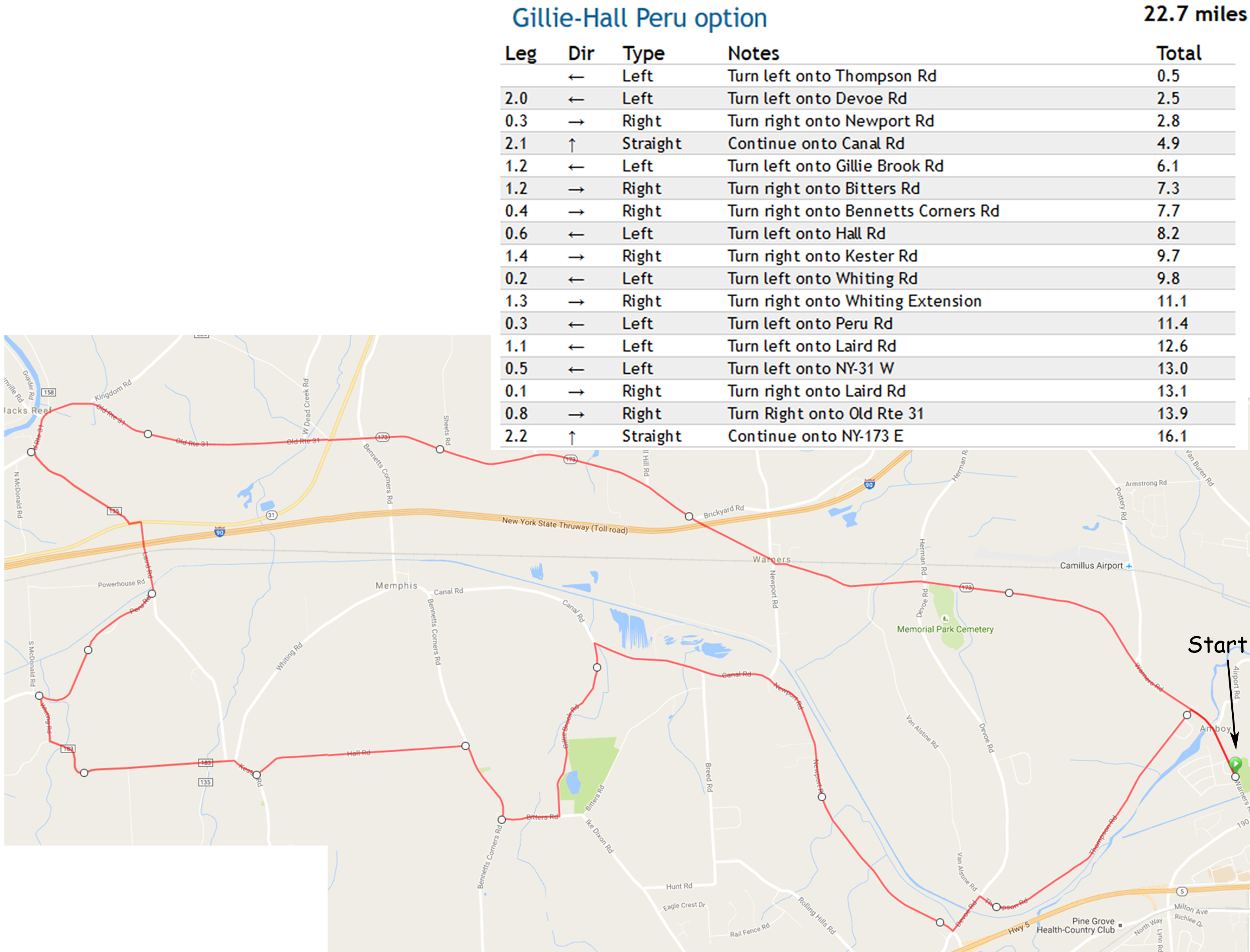Viewport: 1250px width, 952px height.
Task: Select the Turn left onto Thompson Rd row
Action: (x=831, y=77)
